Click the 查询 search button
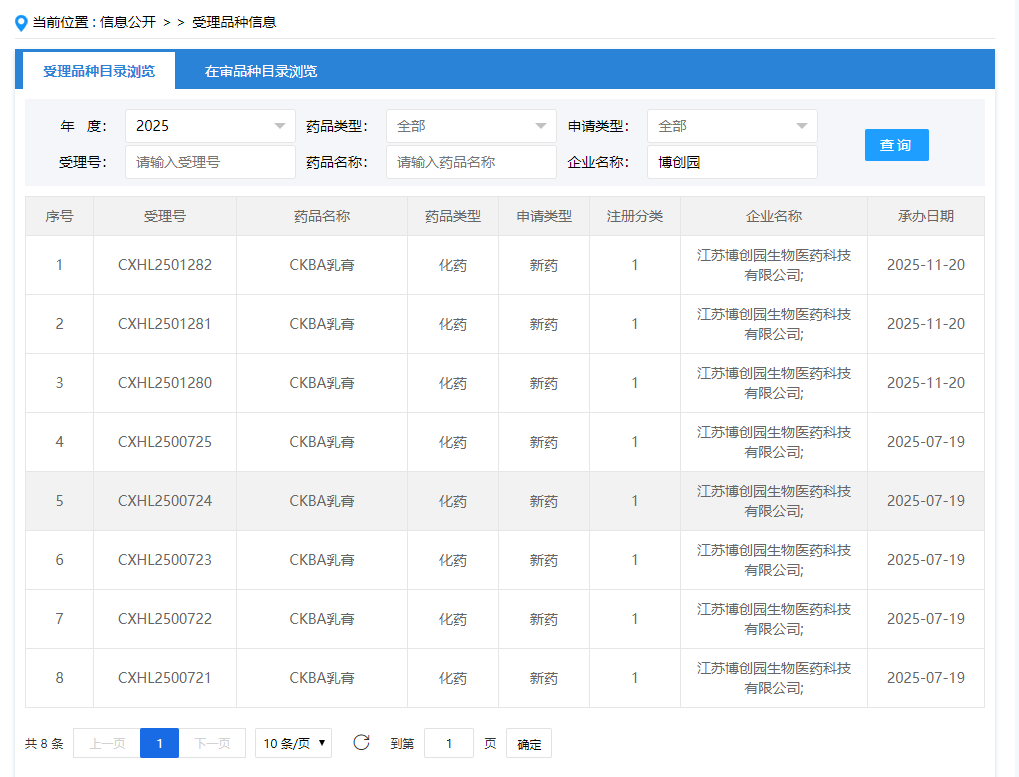1019x777 pixels. [896, 145]
